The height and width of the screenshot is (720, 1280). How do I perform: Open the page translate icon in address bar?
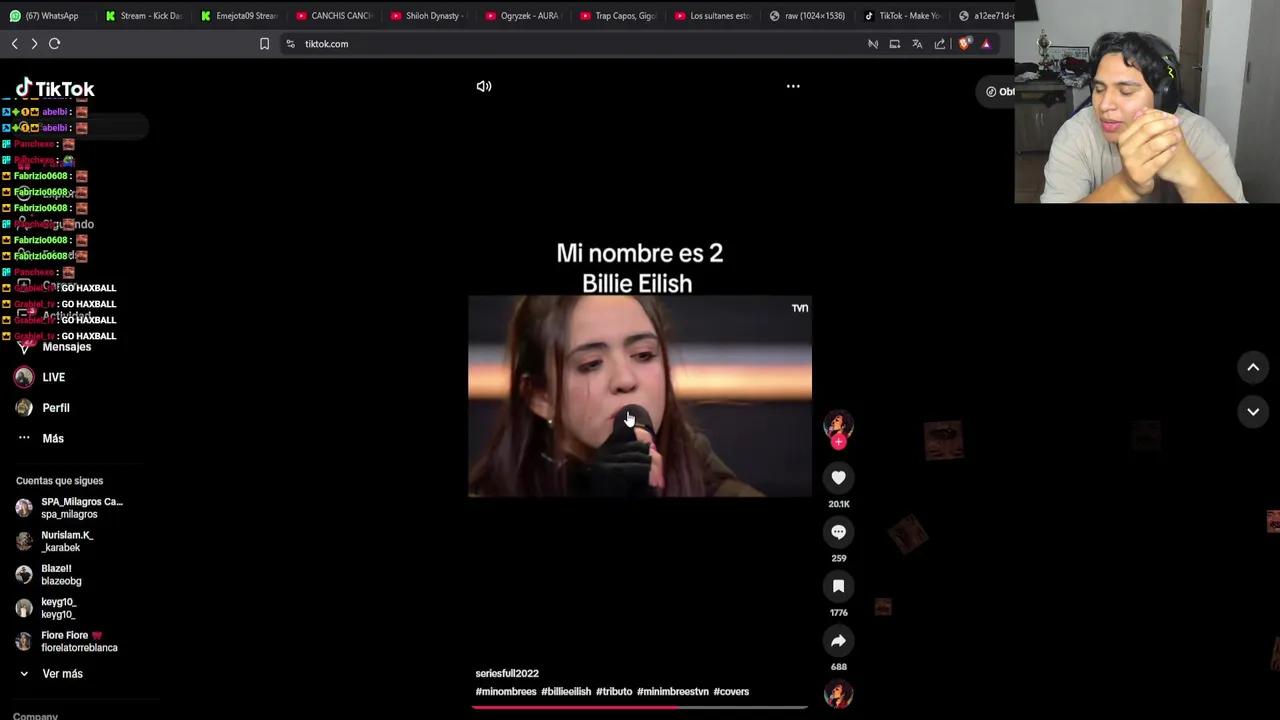917,44
